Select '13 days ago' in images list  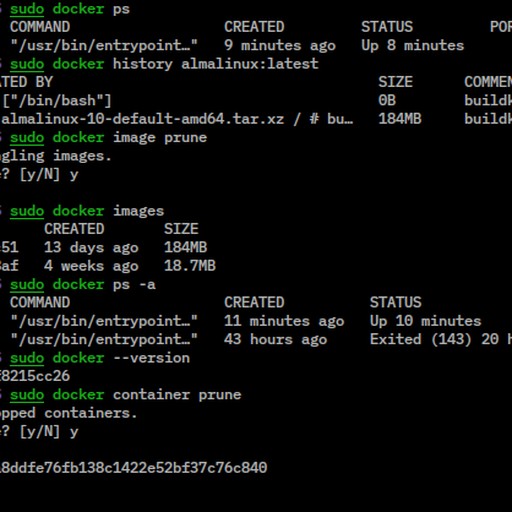point(91,247)
